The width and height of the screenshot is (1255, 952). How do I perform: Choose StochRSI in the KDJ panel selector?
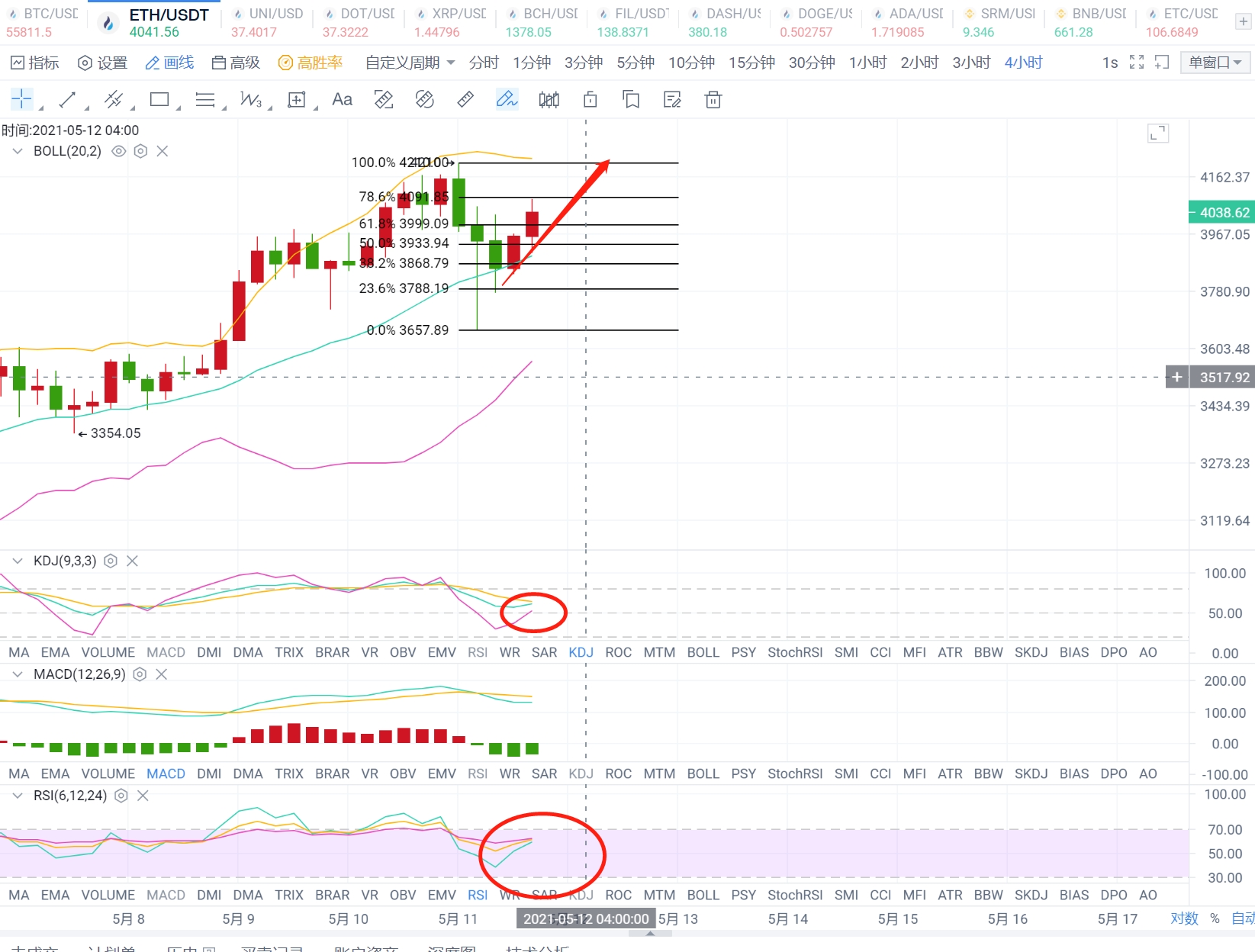[795, 652]
